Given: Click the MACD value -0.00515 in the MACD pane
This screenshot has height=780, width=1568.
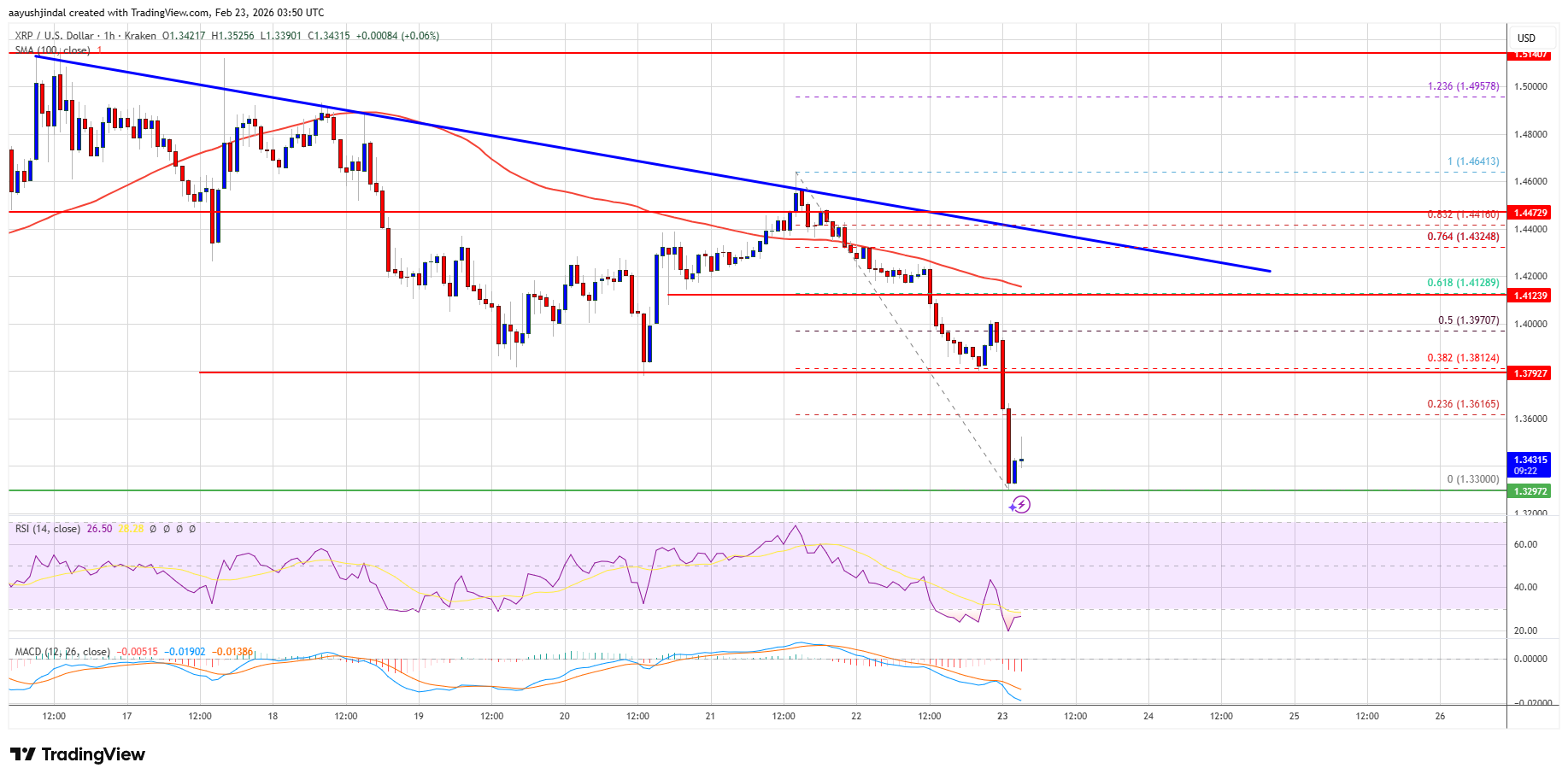Looking at the screenshot, I should pos(137,650).
